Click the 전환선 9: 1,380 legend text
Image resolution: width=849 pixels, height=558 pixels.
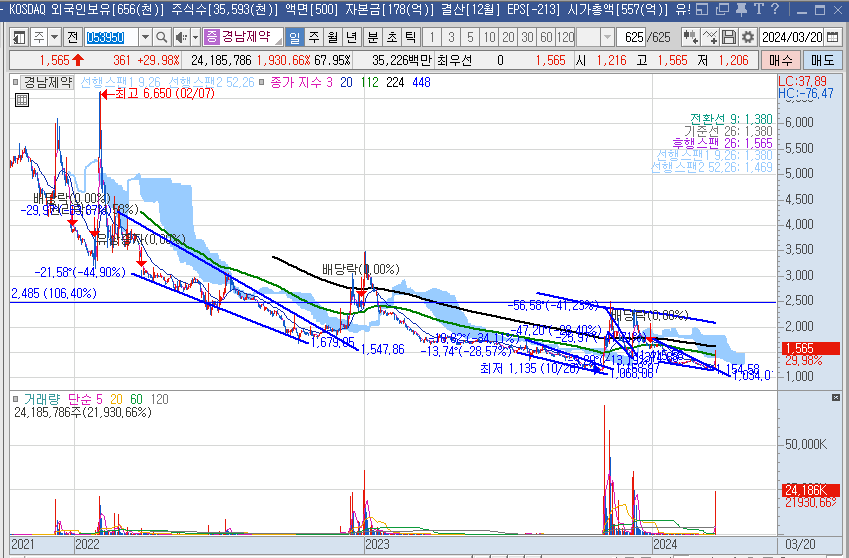(x=732, y=119)
